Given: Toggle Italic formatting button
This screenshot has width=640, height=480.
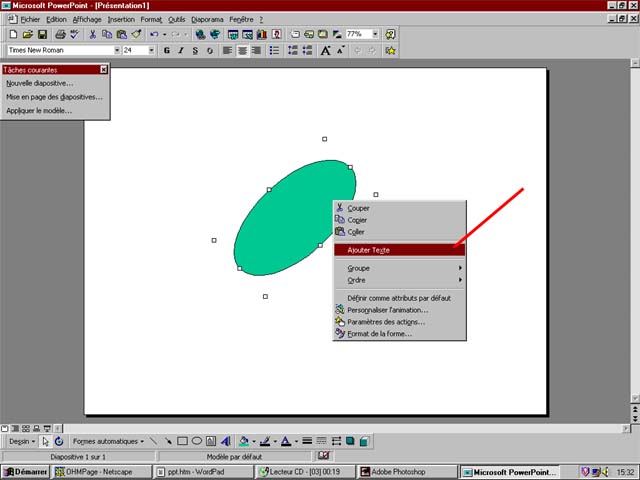Looking at the screenshot, I should click(x=181, y=50).
